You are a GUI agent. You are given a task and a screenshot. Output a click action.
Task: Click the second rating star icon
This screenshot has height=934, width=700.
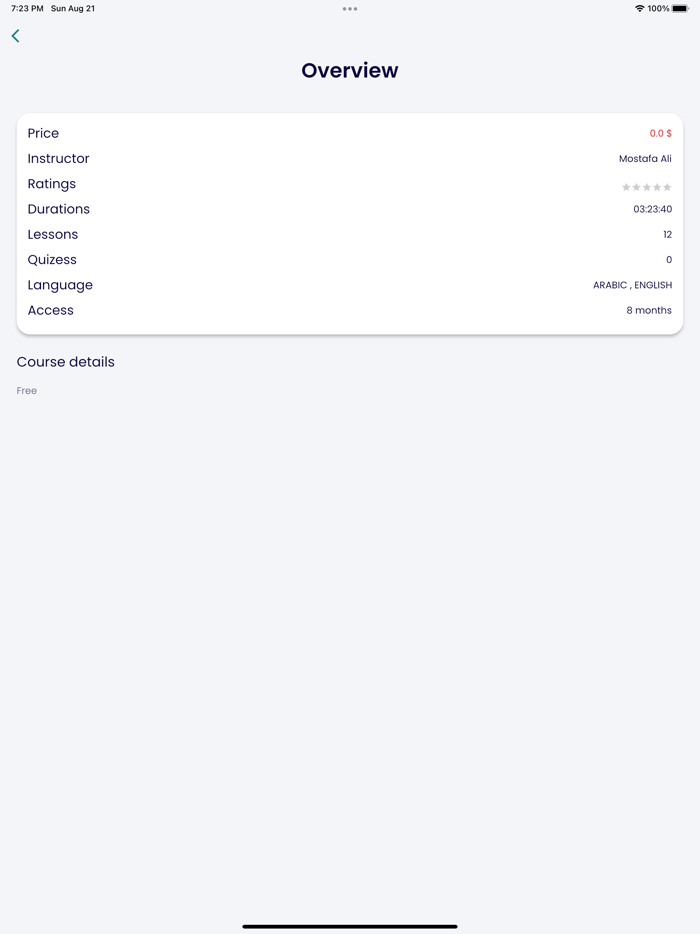click(637, 187)
